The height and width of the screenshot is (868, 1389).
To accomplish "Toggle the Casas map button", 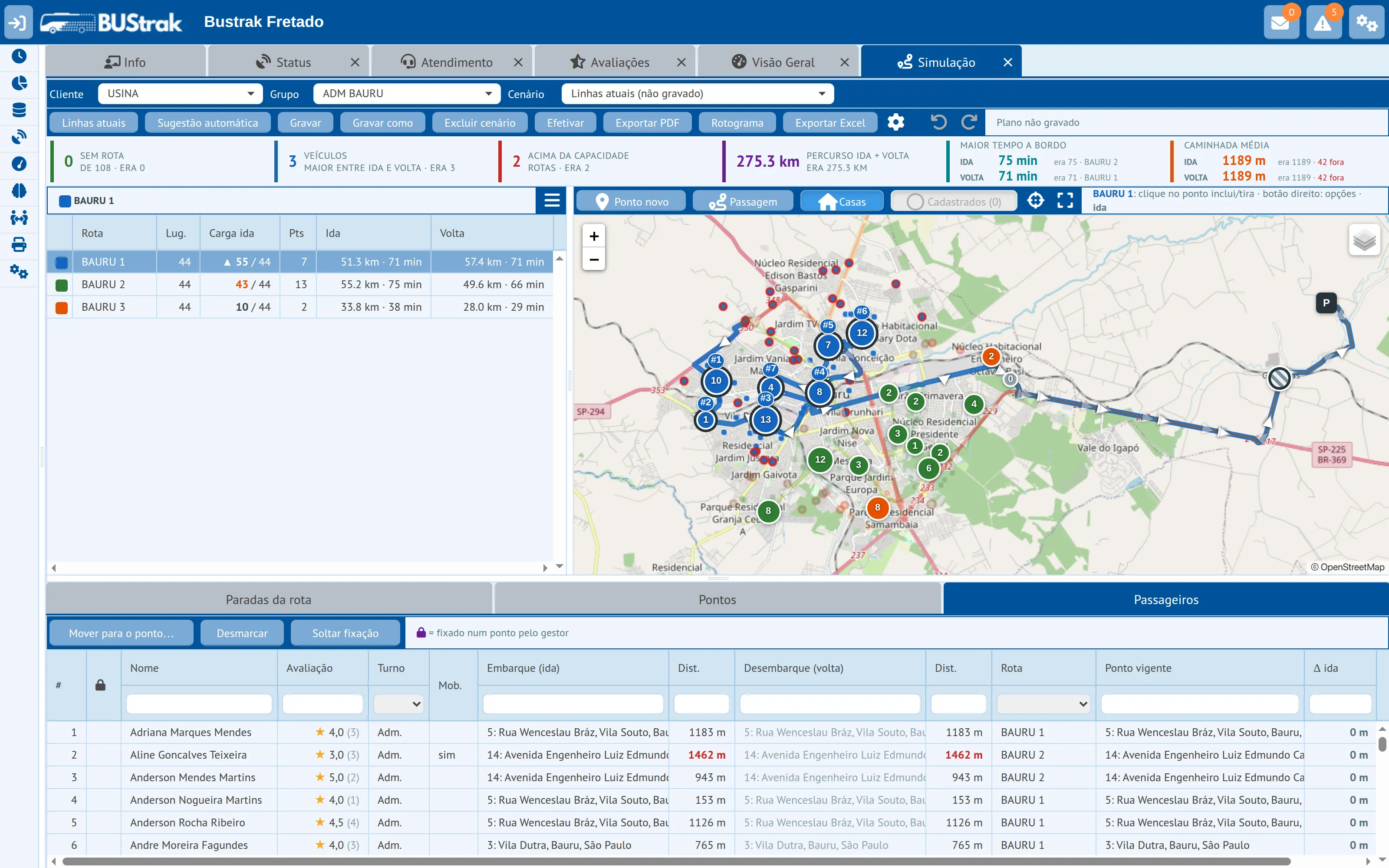I will 842,201.
